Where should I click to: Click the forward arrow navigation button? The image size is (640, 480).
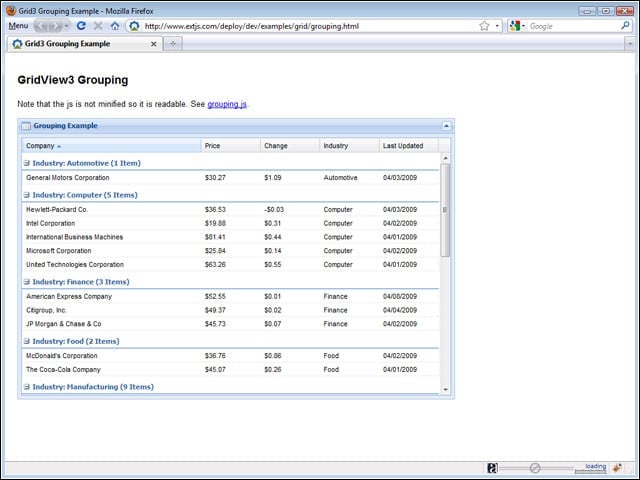56,26
